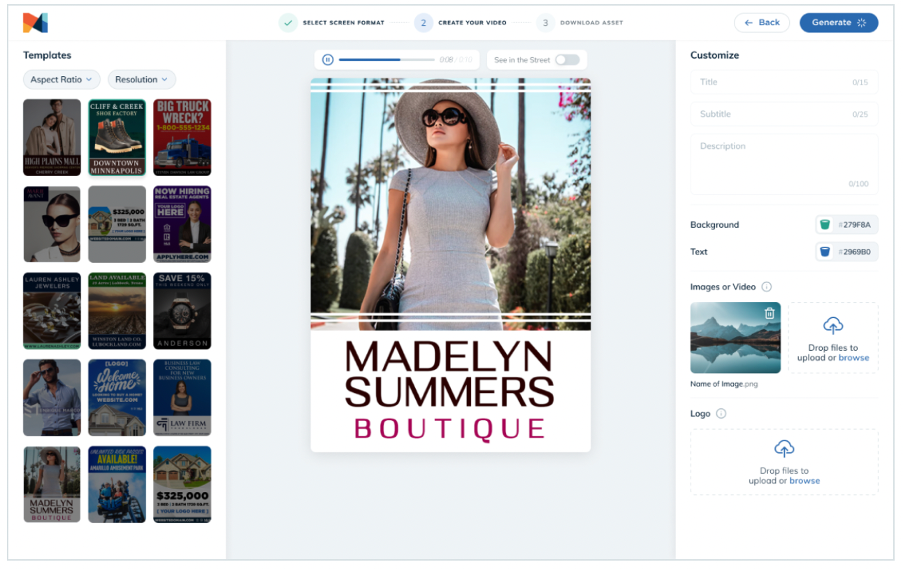
Task: Click browse link in Logo dropzone
Action: tap(804, 481)
